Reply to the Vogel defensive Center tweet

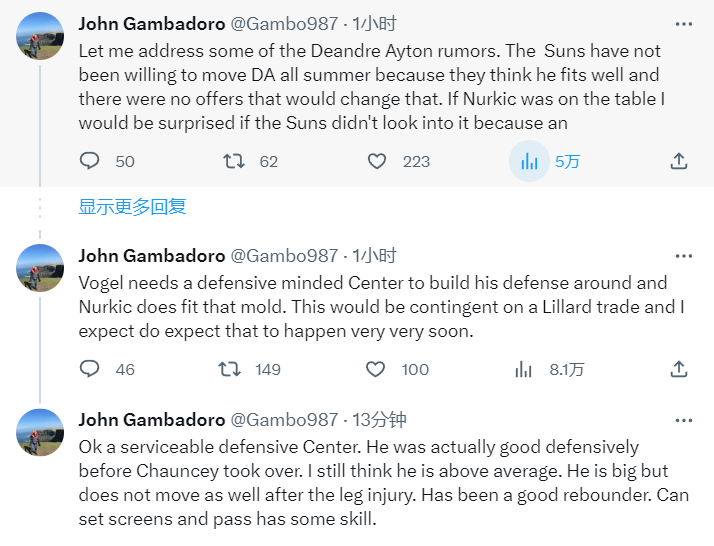point(90,369)
